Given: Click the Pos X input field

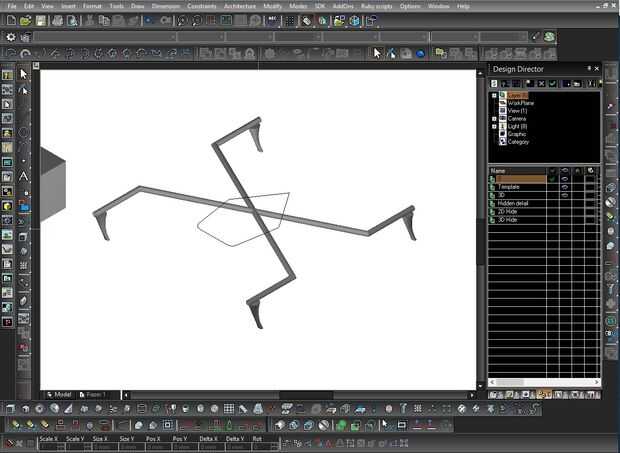Looking at the screenshot, I should coord(157,447).
